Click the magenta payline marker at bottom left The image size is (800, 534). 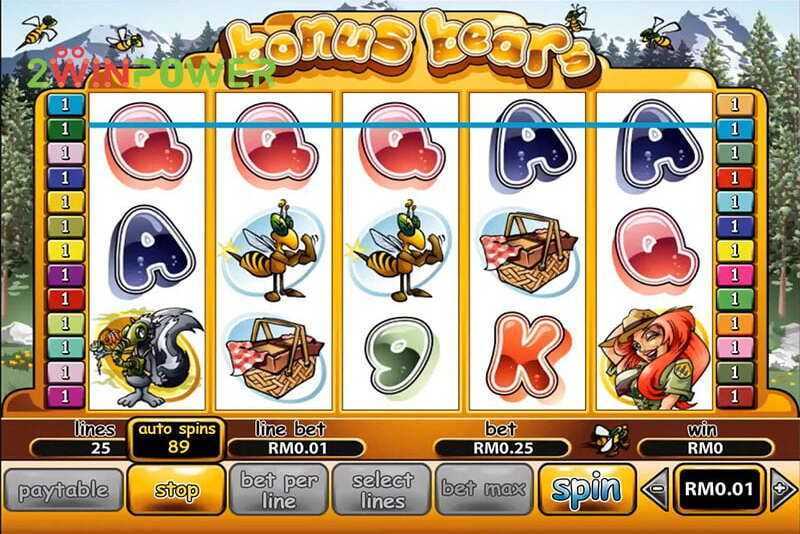(x=65, y=397)
